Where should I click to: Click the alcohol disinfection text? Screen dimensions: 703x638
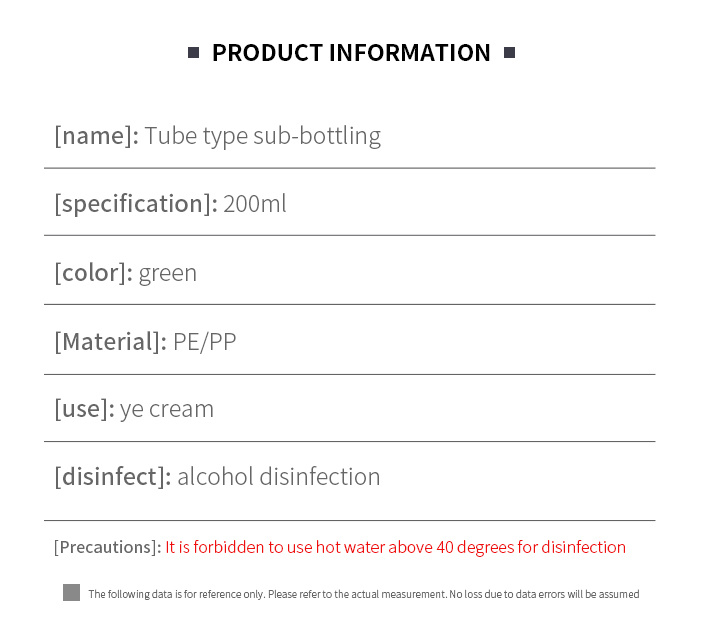[279, 477]
